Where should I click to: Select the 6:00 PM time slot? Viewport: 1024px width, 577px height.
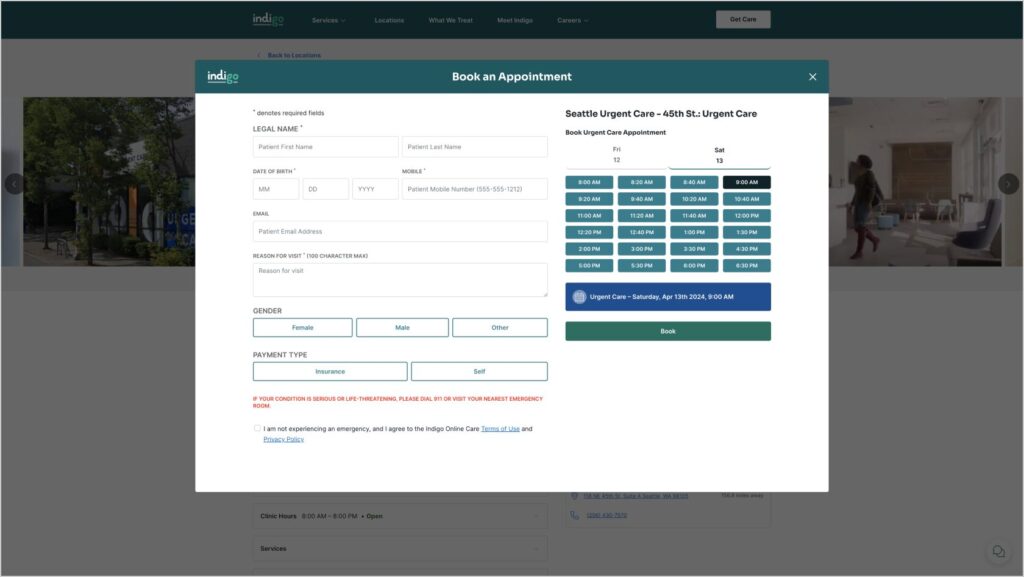[694, 266]
